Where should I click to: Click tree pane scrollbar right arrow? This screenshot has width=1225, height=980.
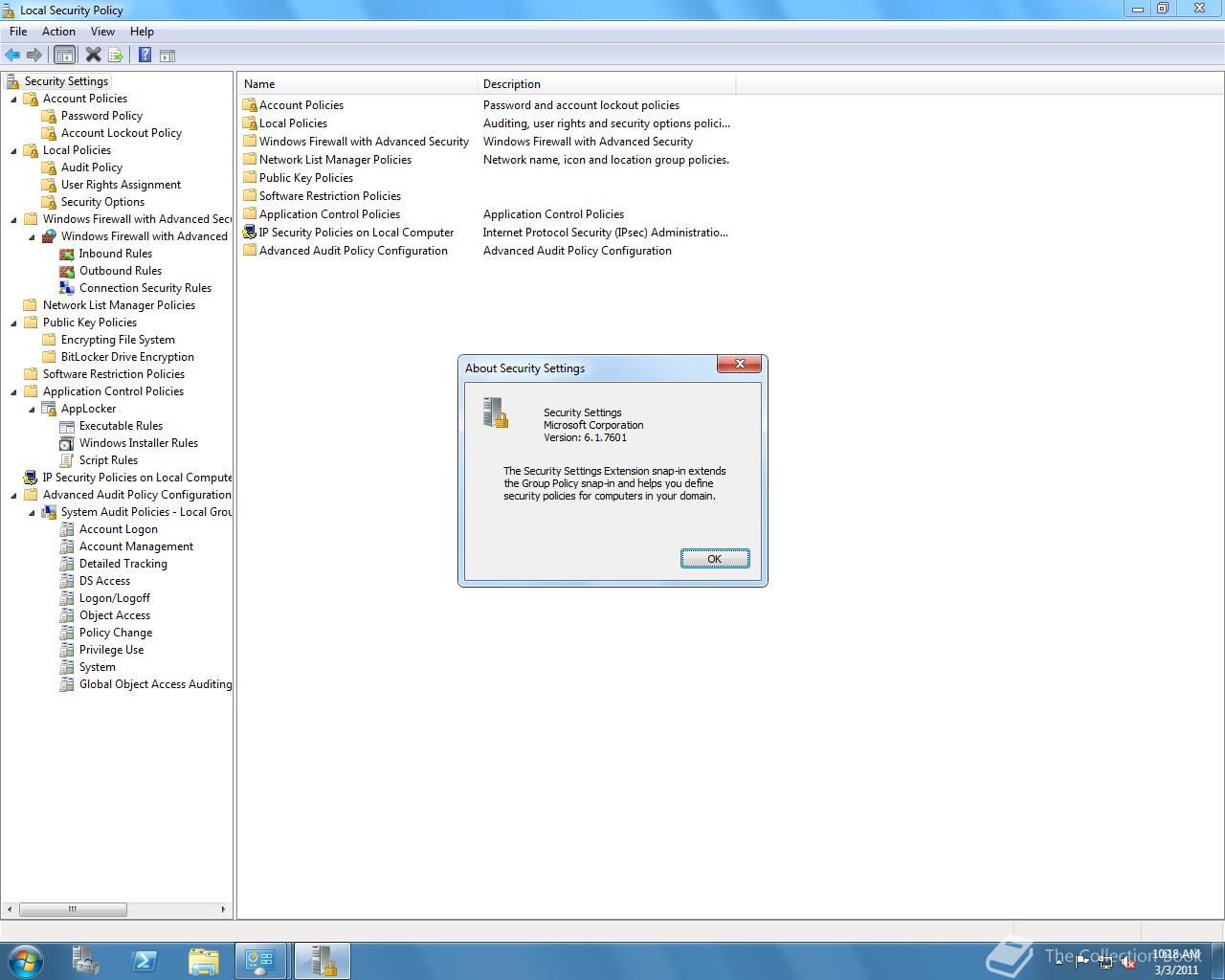point(224,909)
